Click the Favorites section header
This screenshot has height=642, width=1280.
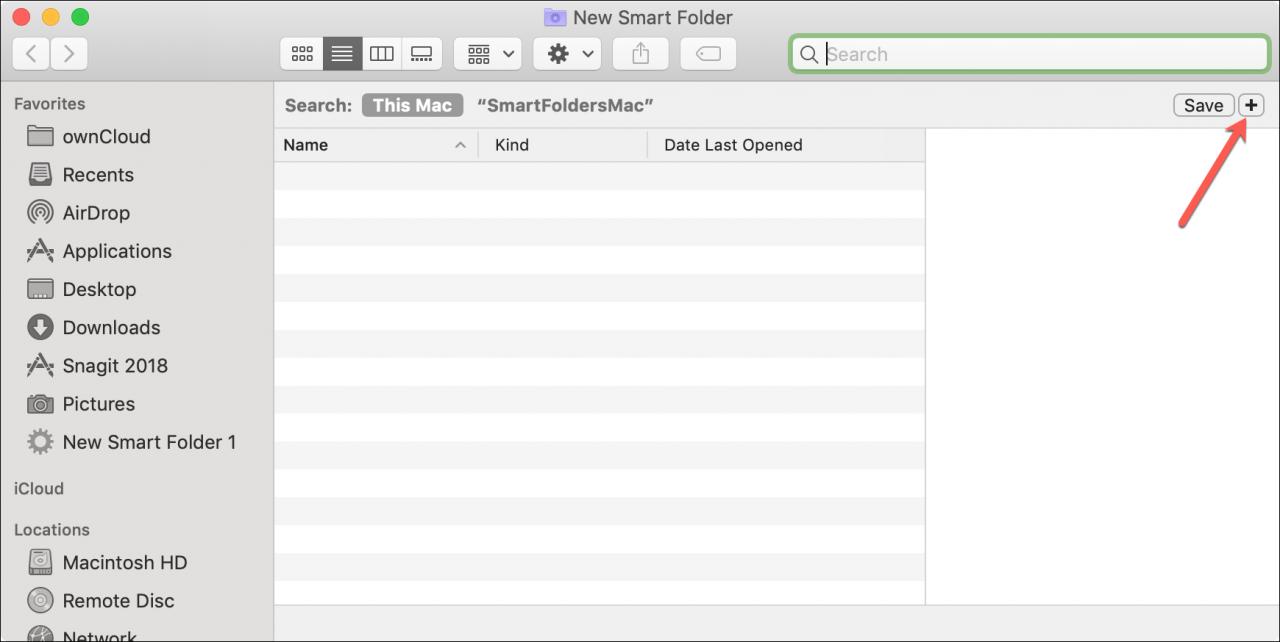49,104
